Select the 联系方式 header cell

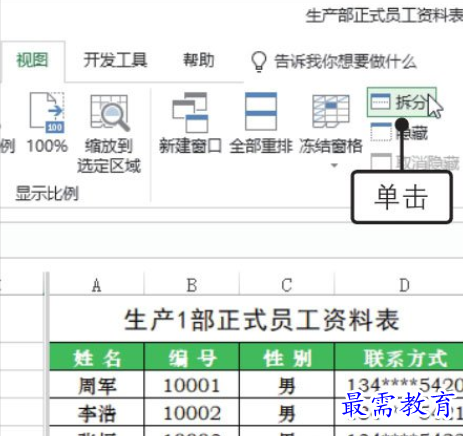click(399, 357)
